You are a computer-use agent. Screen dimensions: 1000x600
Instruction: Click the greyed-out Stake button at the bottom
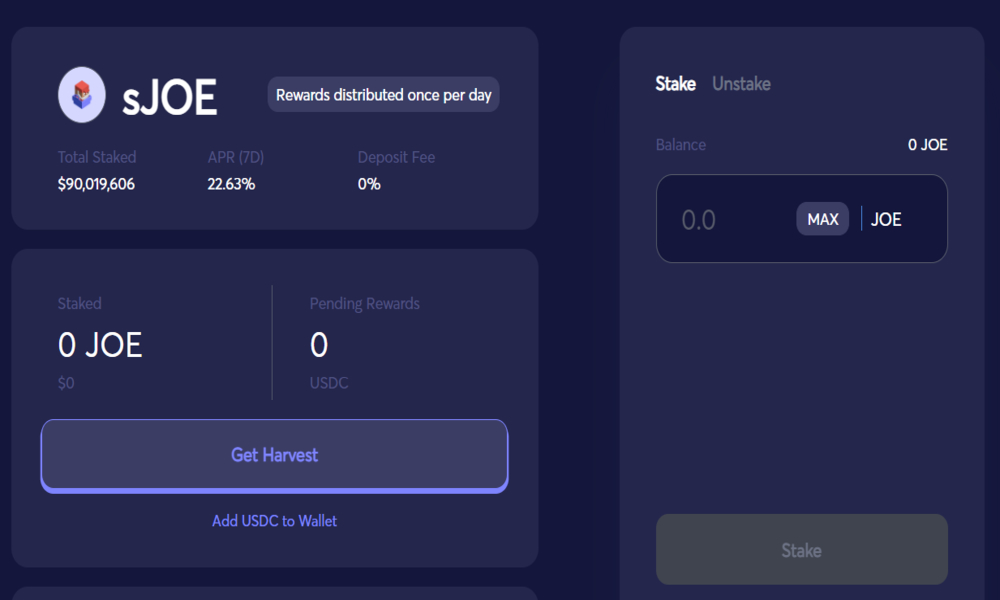(802, 550)
